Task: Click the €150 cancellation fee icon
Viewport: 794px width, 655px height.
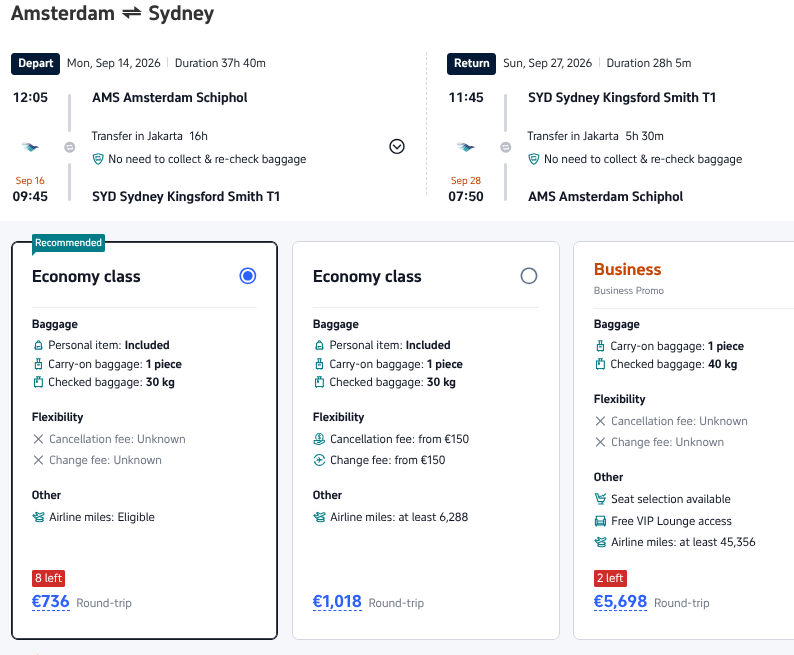Action: pos(320,439)
